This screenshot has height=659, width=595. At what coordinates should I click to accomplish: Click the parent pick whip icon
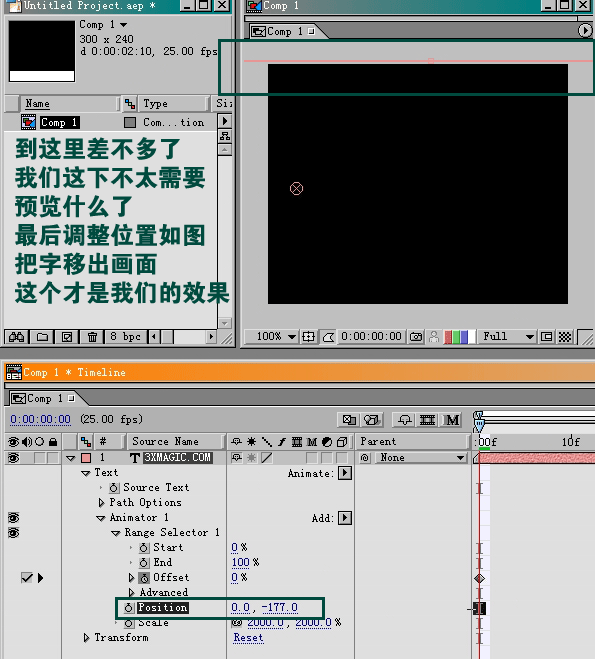tap(365, 458)
